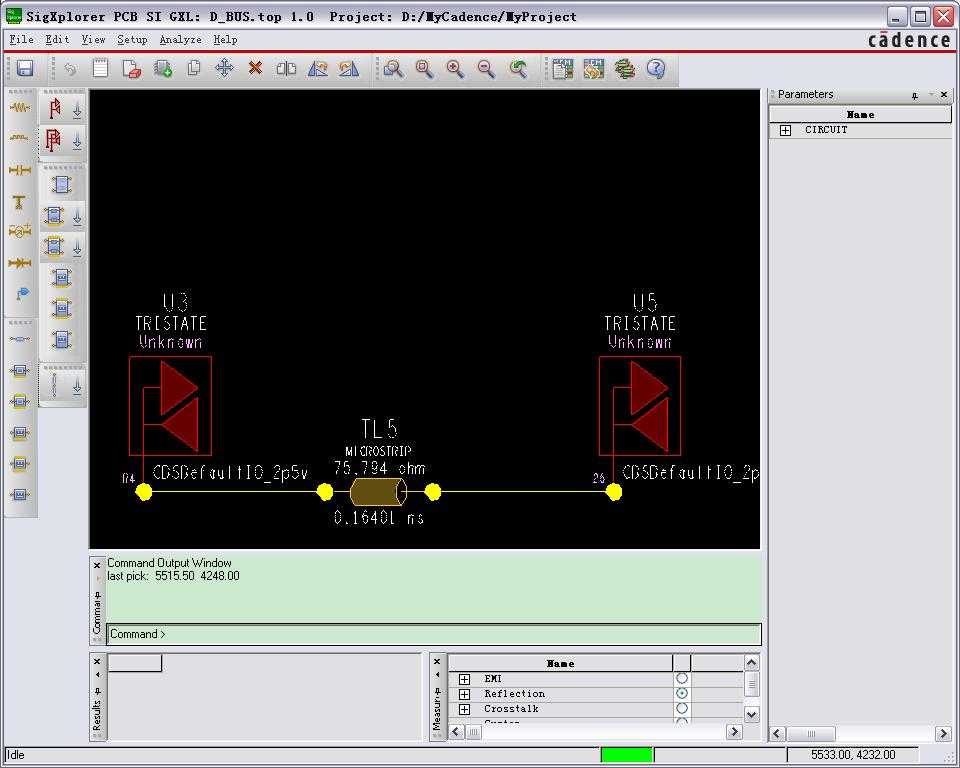Open the Analyze menu
Viewport: 960px width, 768px height.
[181, 39]
